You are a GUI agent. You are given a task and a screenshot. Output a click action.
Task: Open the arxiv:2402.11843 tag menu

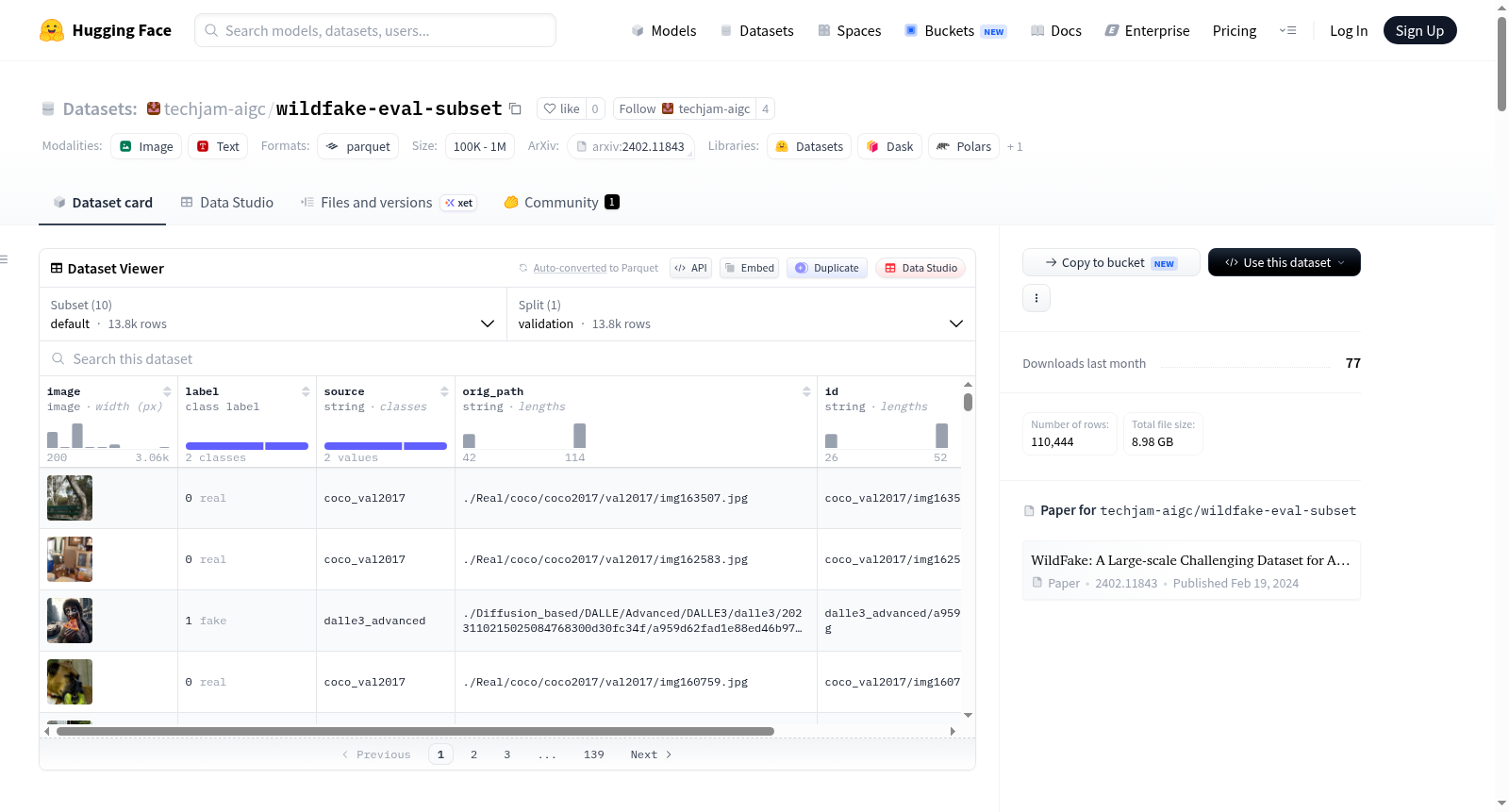[631, 146]
